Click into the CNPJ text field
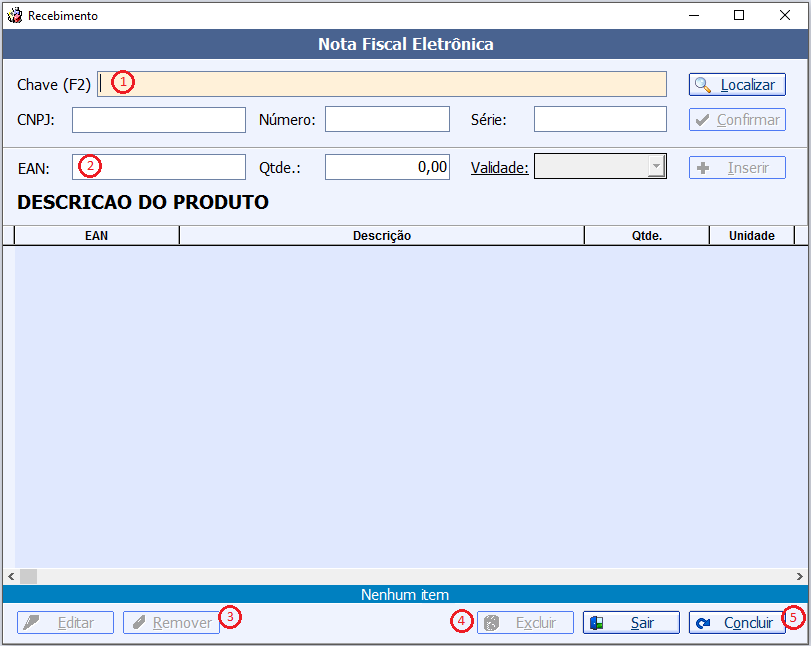 [x=158, y=120]
